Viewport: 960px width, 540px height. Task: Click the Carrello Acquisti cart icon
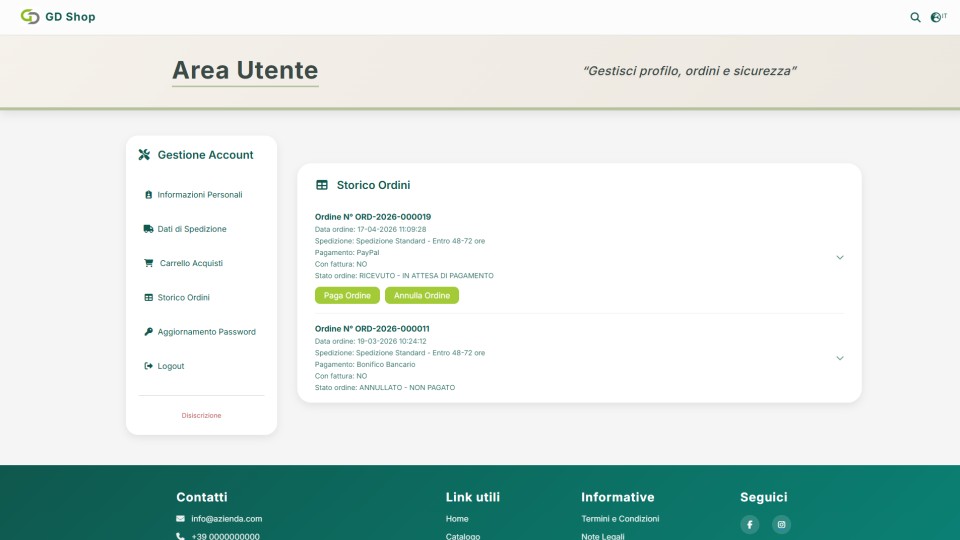149,263
